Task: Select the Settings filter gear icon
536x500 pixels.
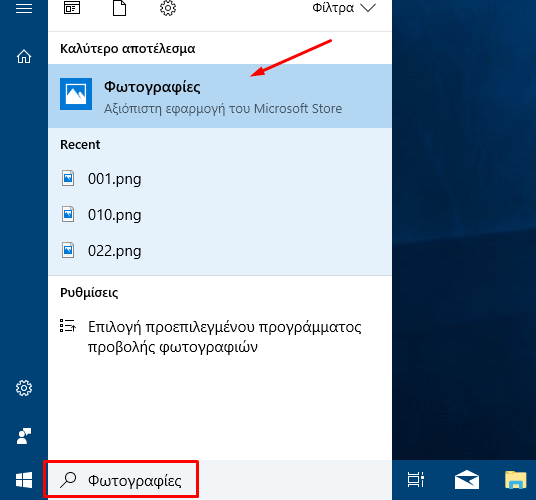Action: 168,8
